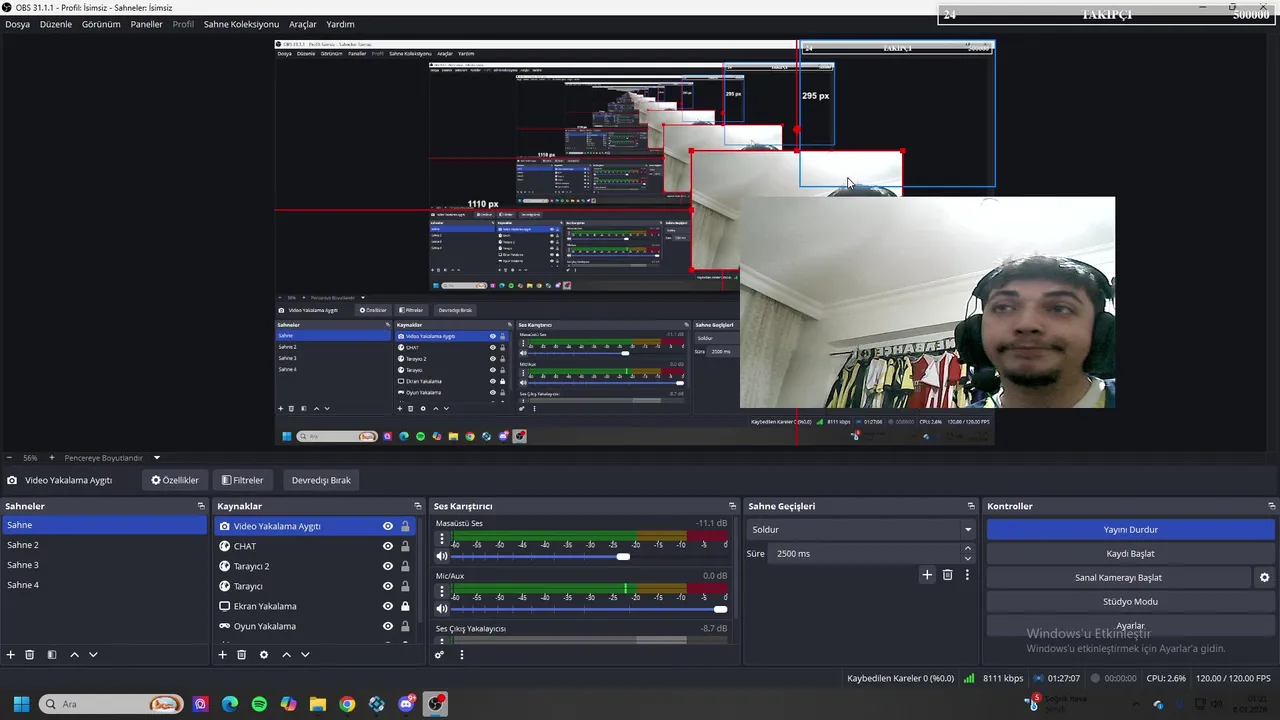Viewport: 1280px width, 720px height.
Task: Open Mic/Aux three-dot options
Action: 442,591
